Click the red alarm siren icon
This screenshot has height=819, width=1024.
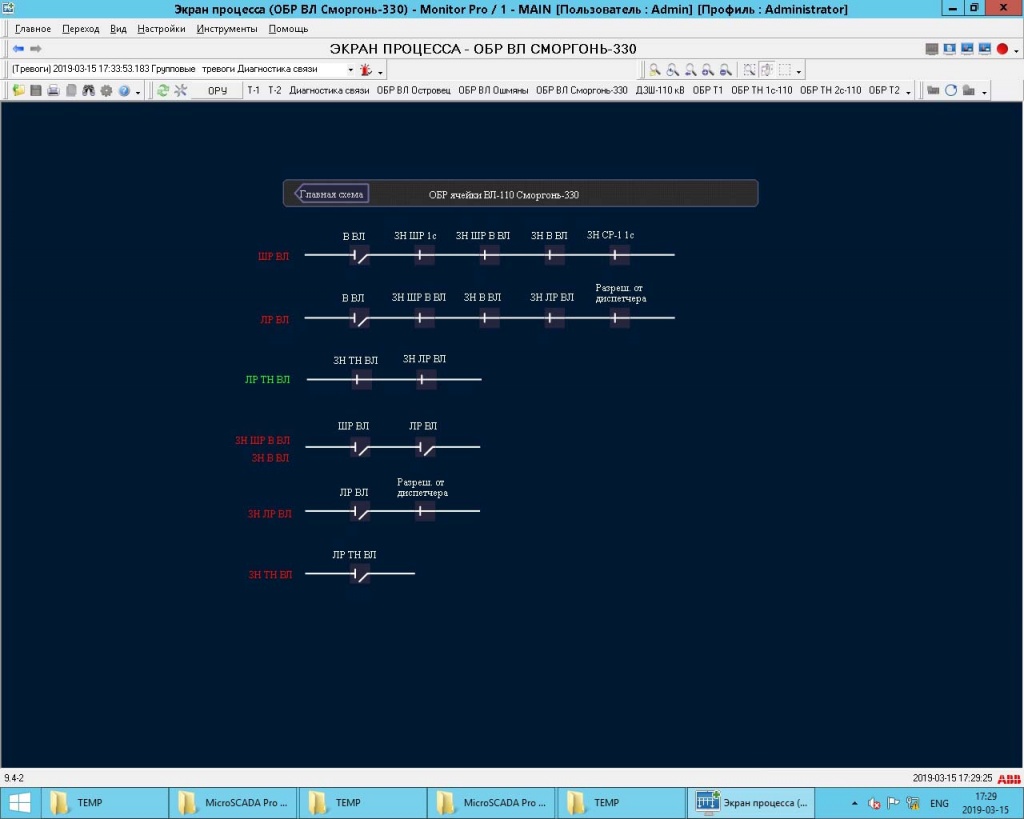pyautogui.click(x=366, y=69)
